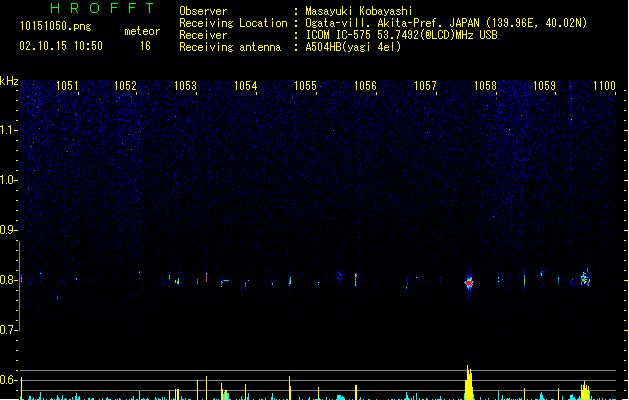Click the 1059 time marker

544,86
